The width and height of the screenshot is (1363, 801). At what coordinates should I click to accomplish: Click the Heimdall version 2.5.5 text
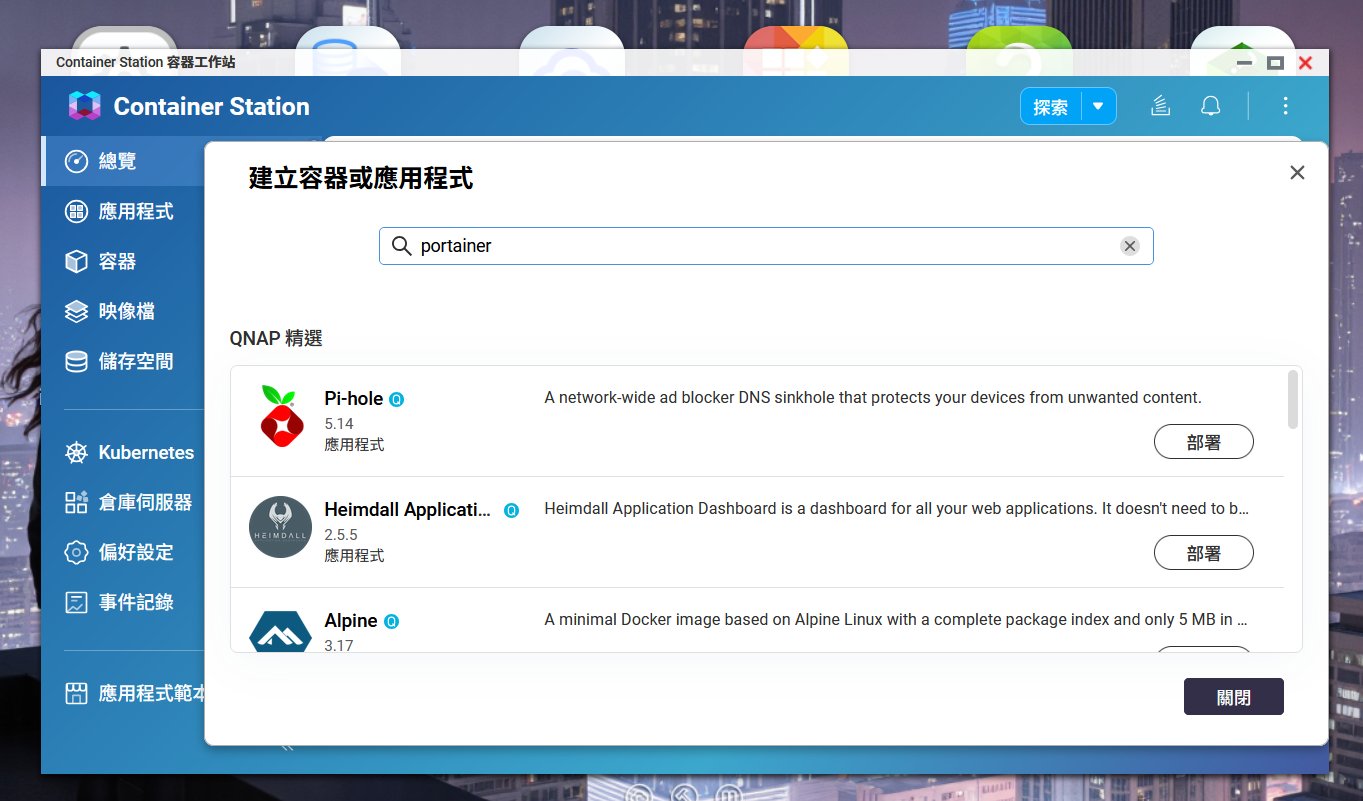pyautogui.click(x=341, y=535)
